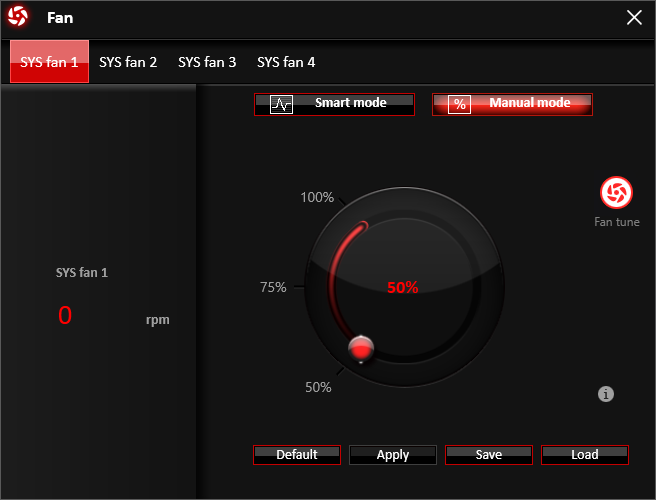The height and width of the screenshot is (500, 656).
Task: Switch to the SYS fan 3 tab
Action: tap(207, 62)
